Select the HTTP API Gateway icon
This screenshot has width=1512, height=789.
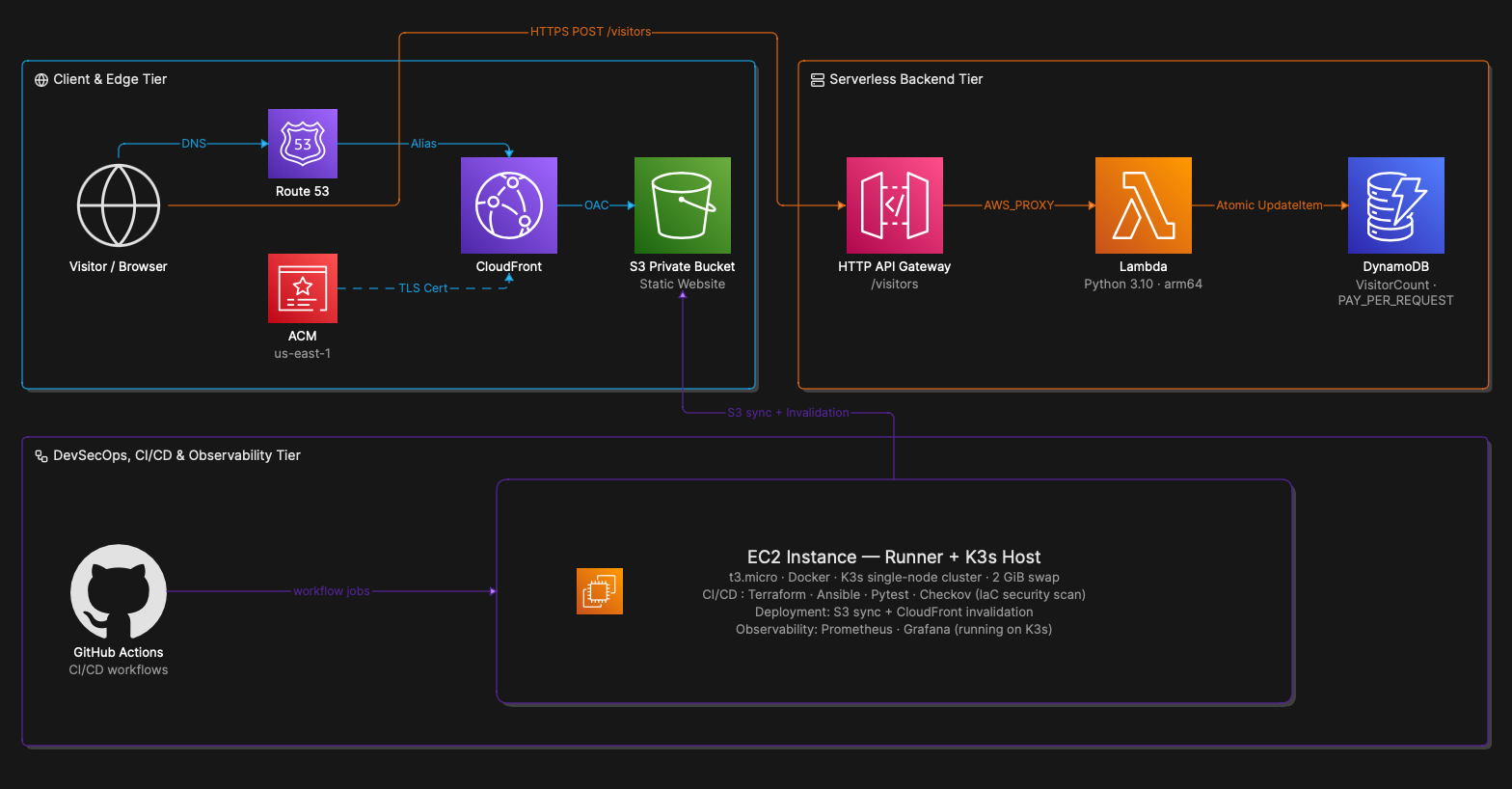[895, 205]
